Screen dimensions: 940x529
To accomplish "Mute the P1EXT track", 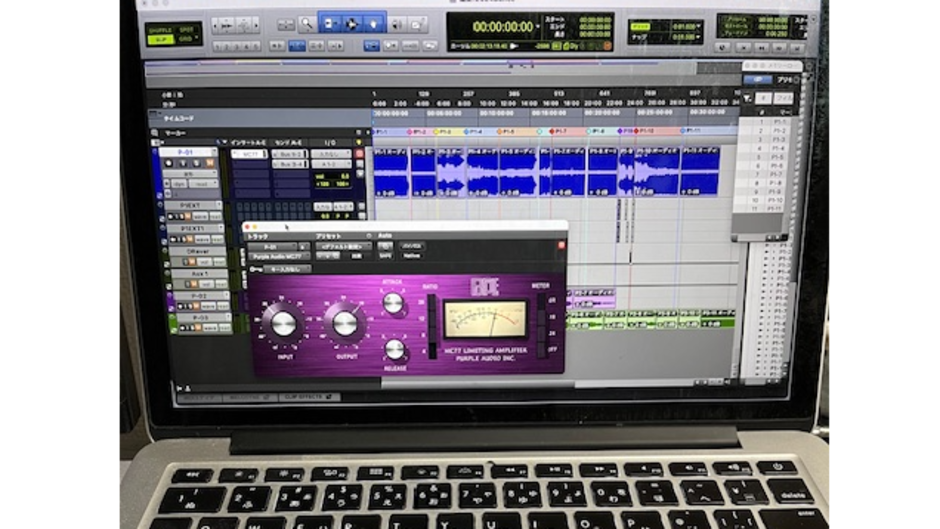I will point(187,216).
